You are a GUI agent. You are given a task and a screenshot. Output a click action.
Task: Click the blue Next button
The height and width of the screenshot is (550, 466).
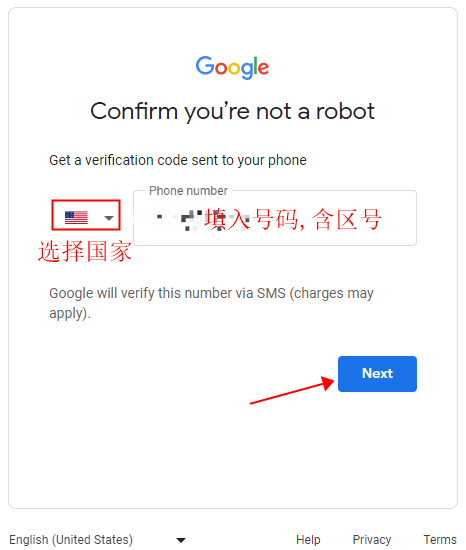pos(377,374)
